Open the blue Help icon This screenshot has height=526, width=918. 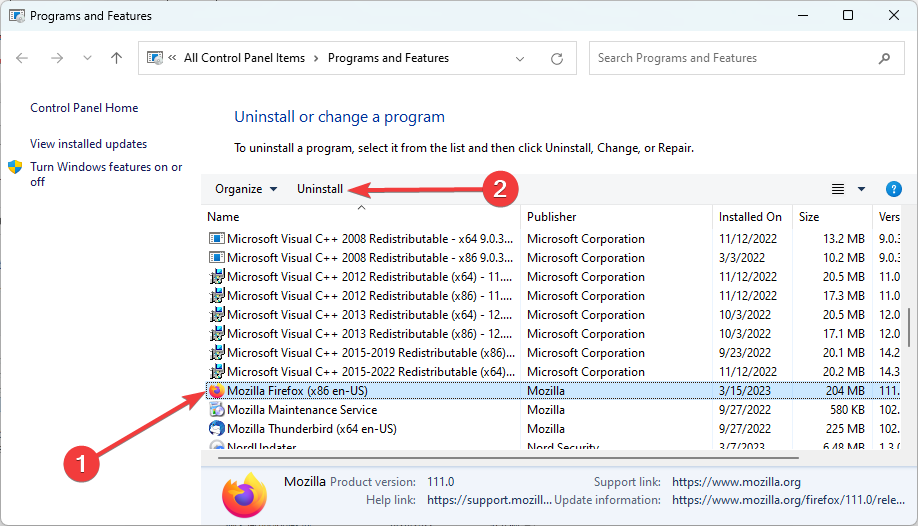point(893,189)
